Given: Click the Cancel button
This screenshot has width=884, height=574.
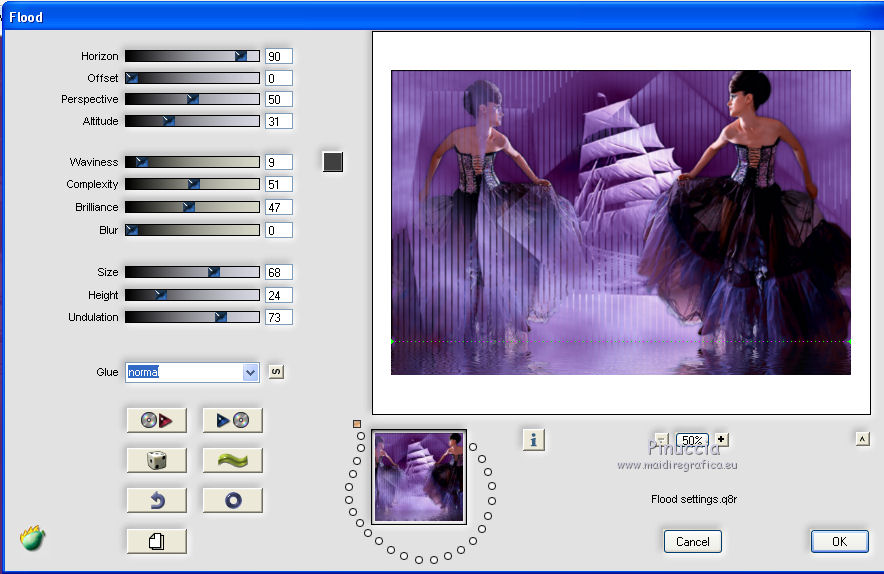Looking at the screenshot, I should tap(692, 541).
